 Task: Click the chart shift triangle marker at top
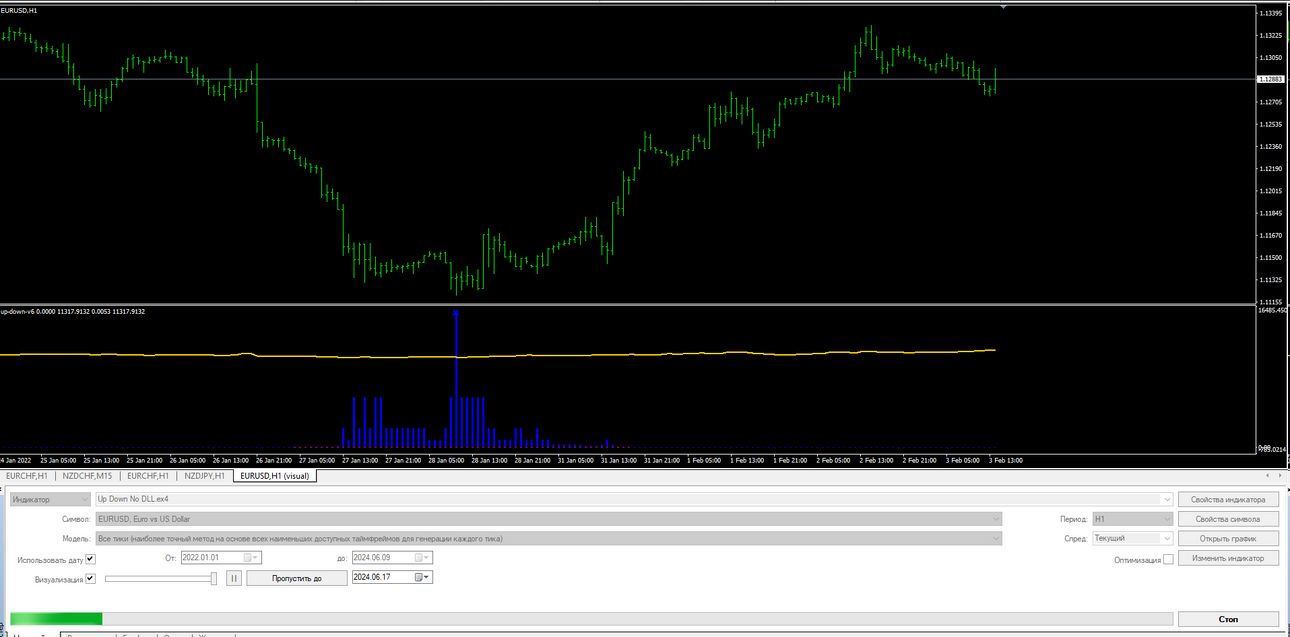click(x=1004, y=6)
